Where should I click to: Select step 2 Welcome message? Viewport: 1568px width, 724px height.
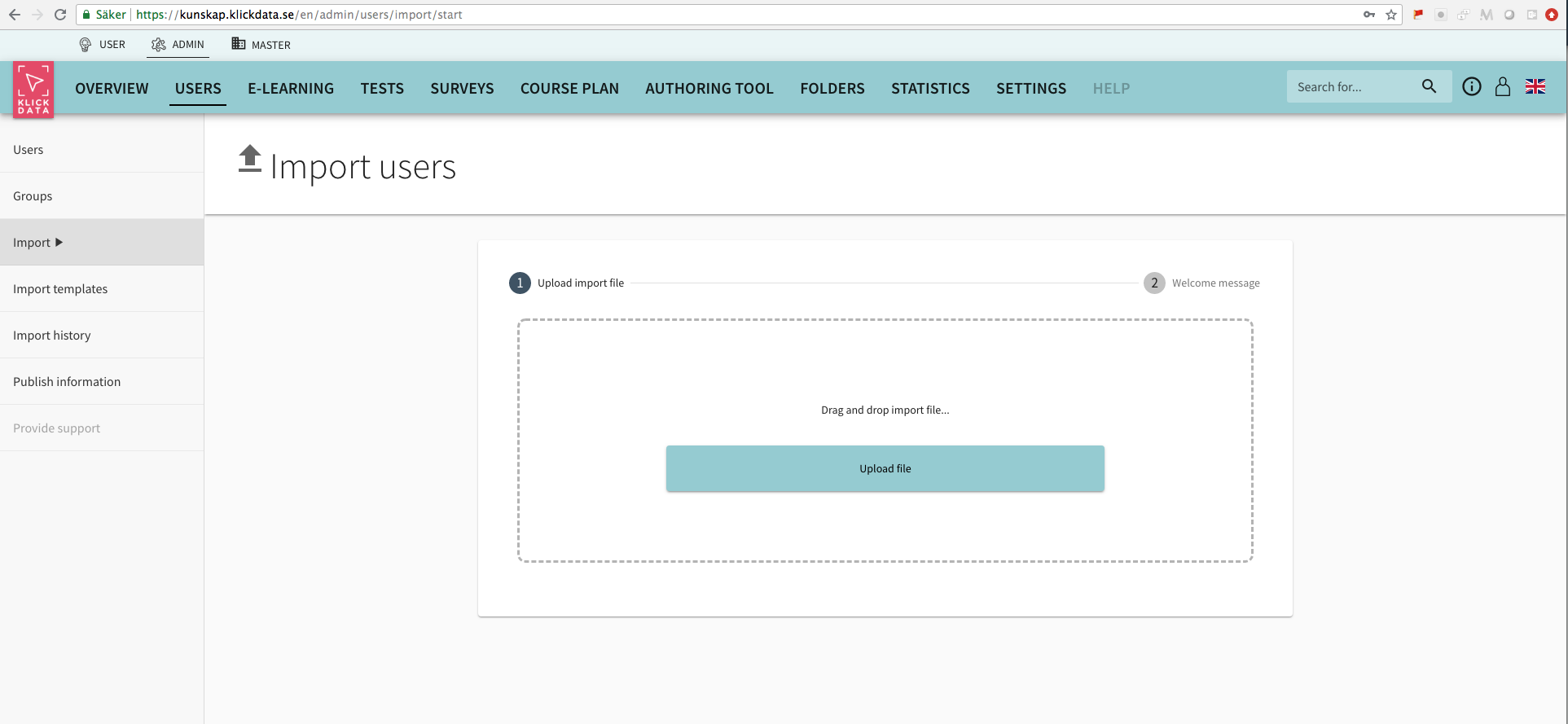point(1202,283)
